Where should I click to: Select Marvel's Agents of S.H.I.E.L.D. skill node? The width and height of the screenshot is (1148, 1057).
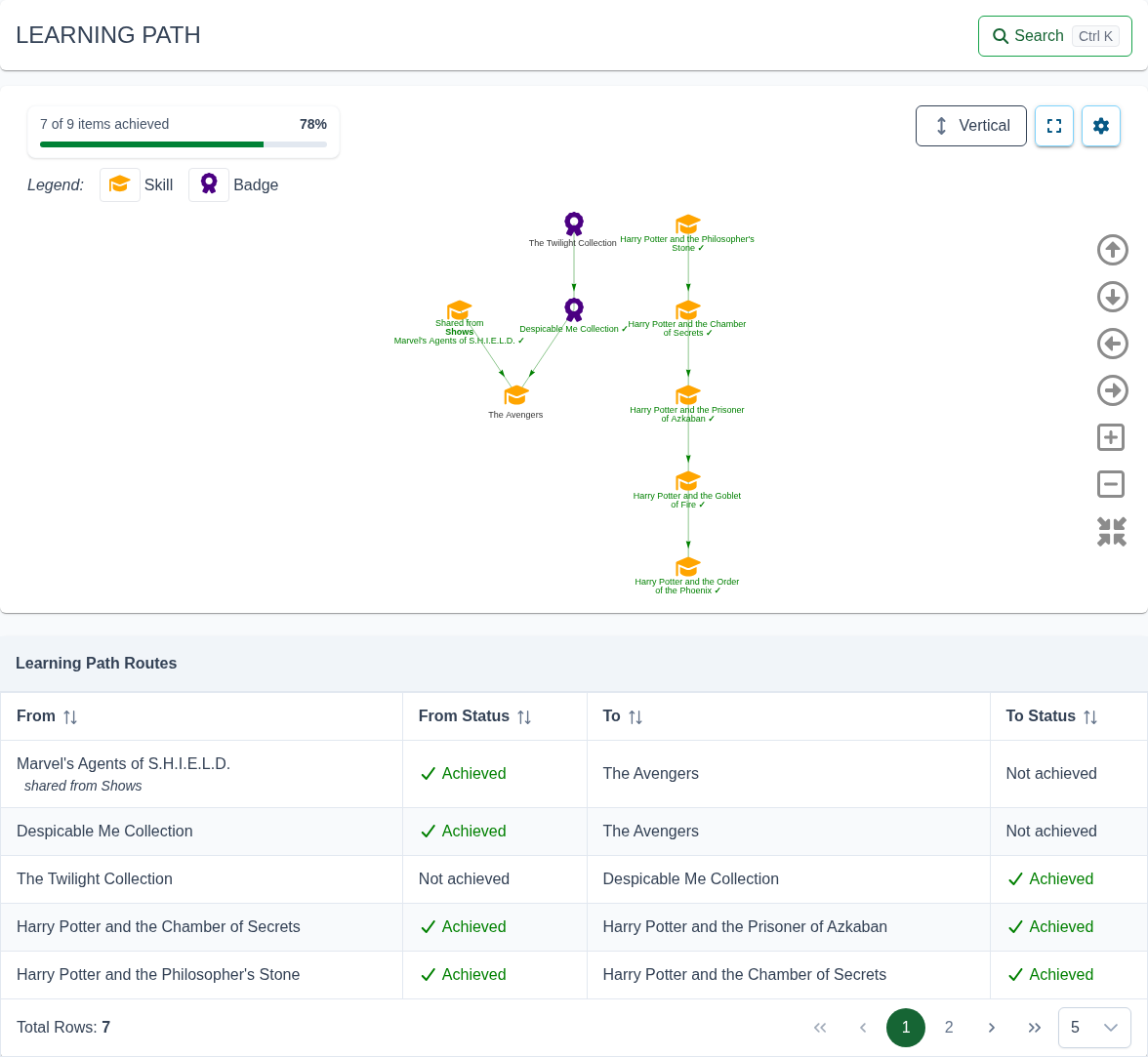coord(459,309)
